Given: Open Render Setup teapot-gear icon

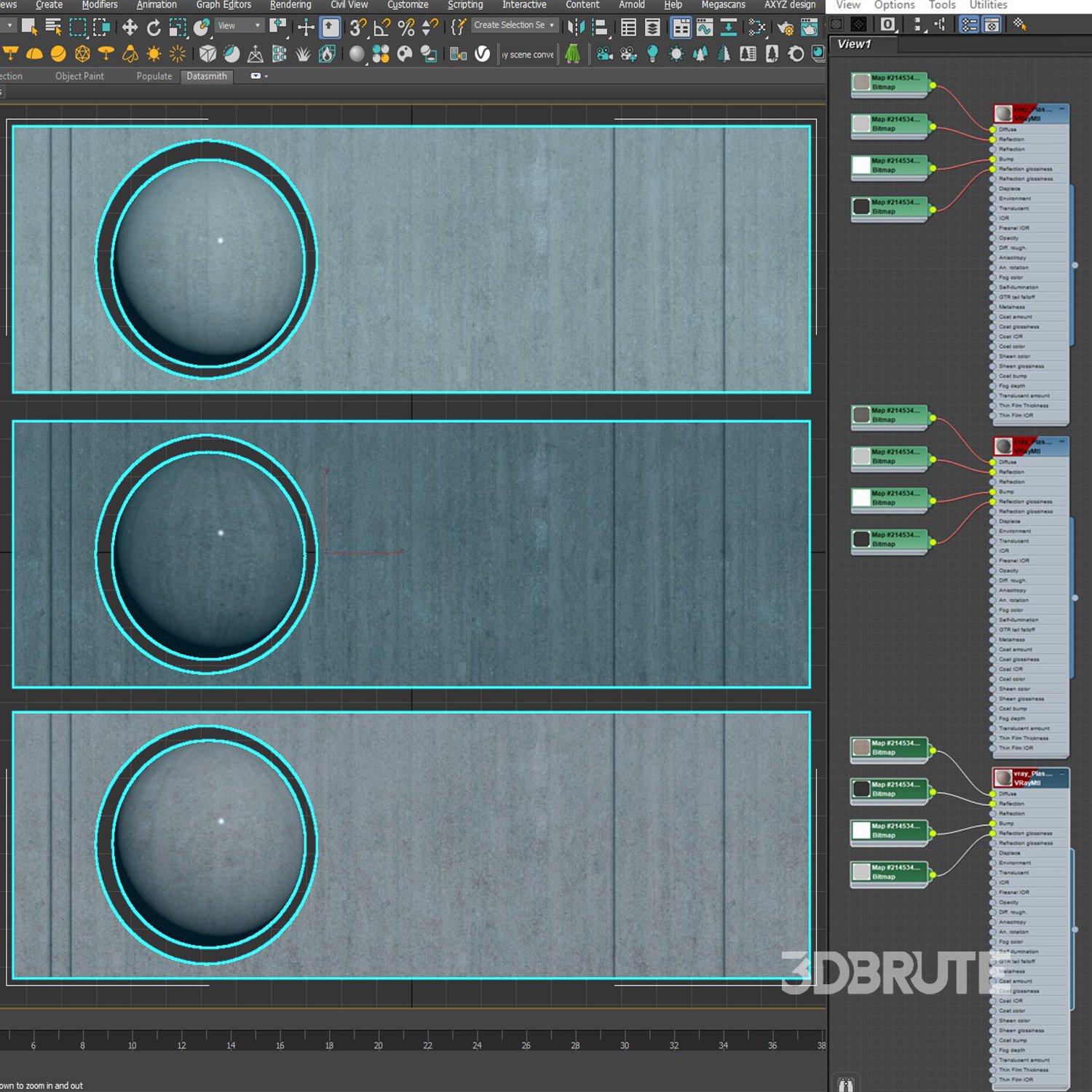Looking at the screenshot, I should click(x=785, y=28).
